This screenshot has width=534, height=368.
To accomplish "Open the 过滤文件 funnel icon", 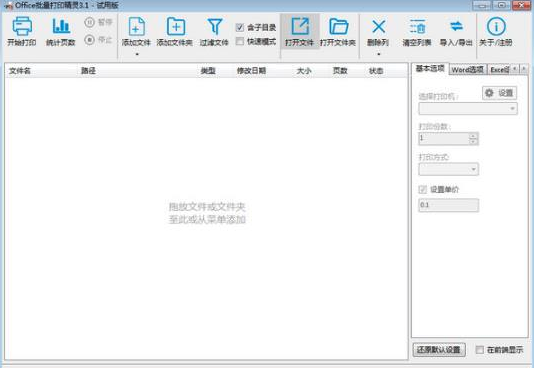I will coord(215,26).
